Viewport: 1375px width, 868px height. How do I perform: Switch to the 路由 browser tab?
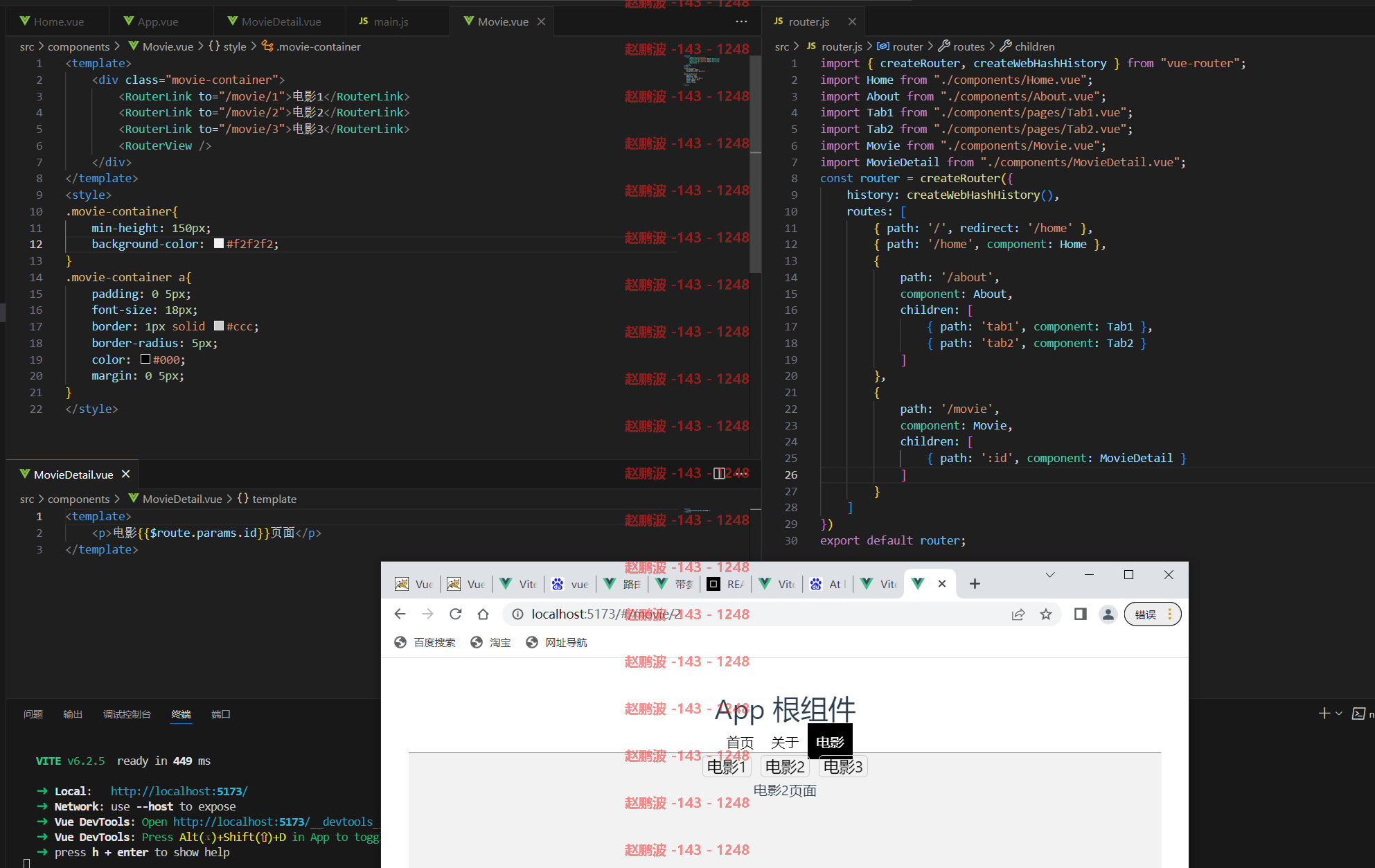622,584
